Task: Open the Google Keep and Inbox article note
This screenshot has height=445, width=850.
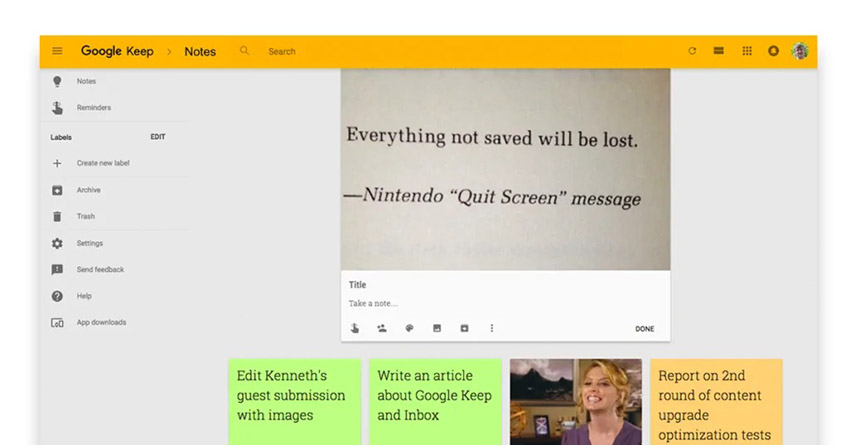Action: [x=435, y=402]
